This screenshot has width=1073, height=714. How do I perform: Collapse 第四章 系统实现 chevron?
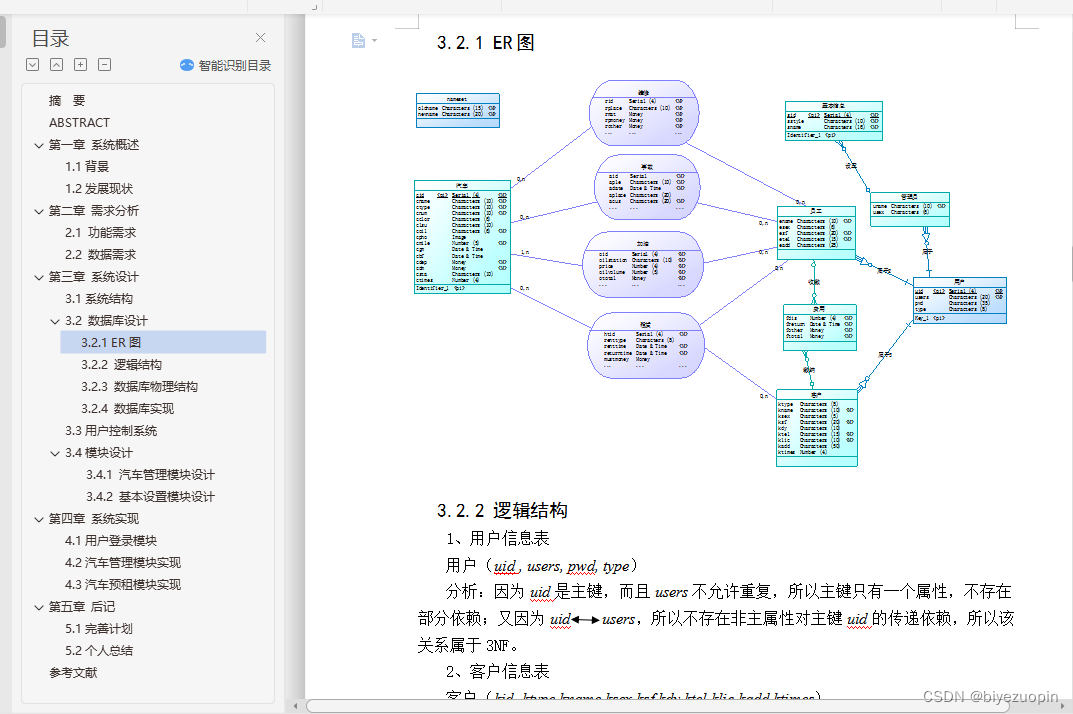(x=39, y=519)
